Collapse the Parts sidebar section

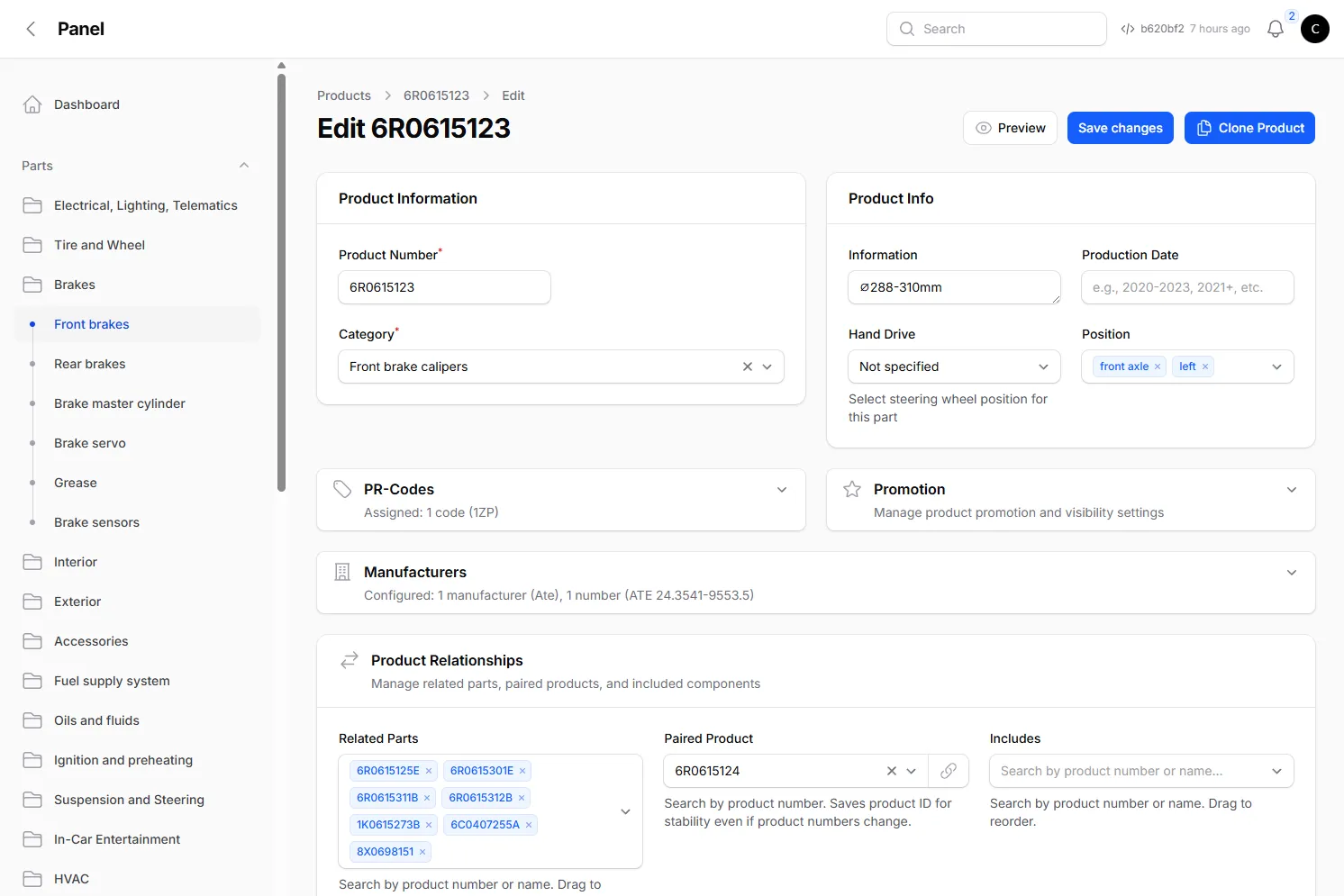pyautogui.click(x=244, y=166)
